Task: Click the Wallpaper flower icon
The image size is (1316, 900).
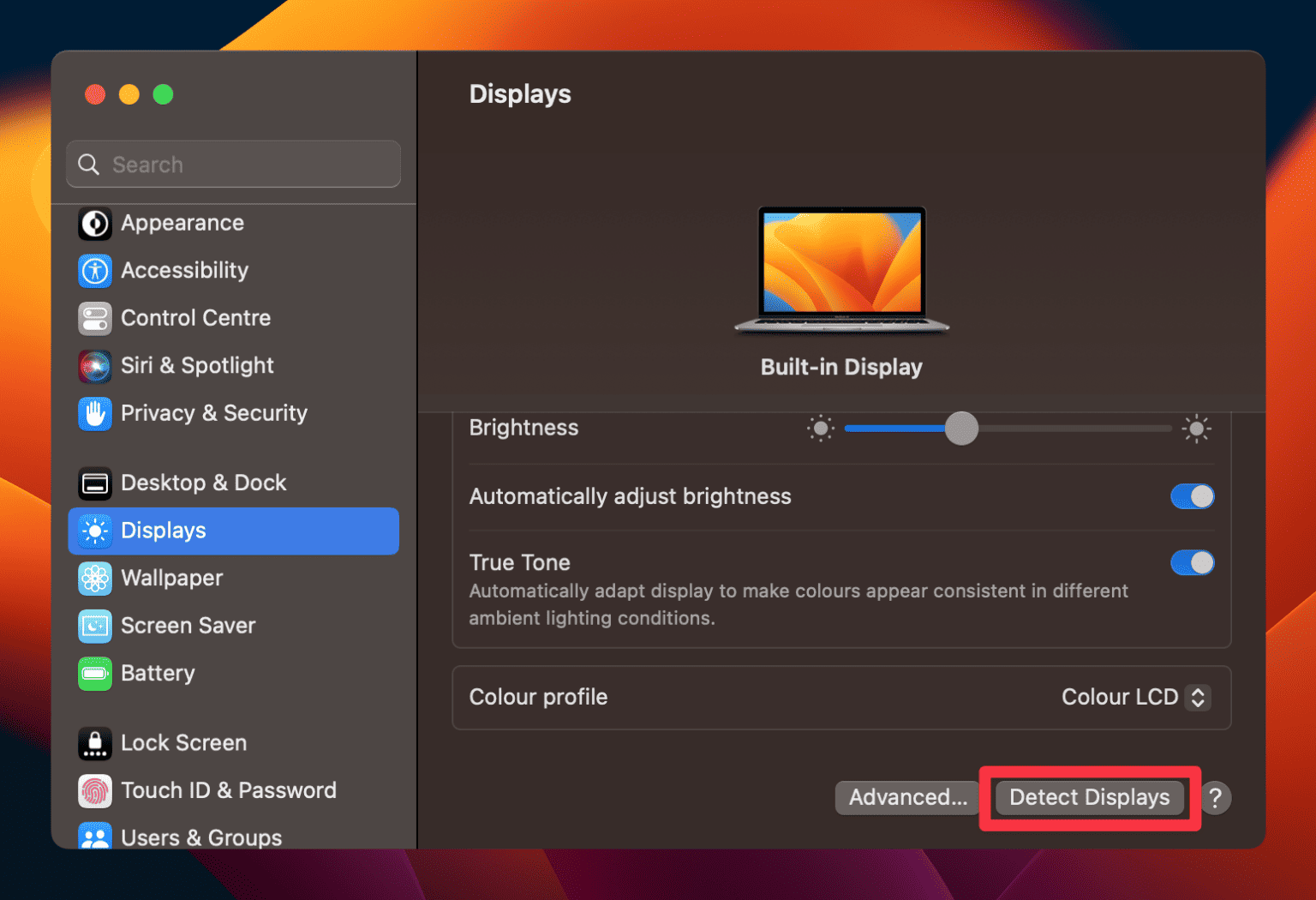Action: (94, 579)
